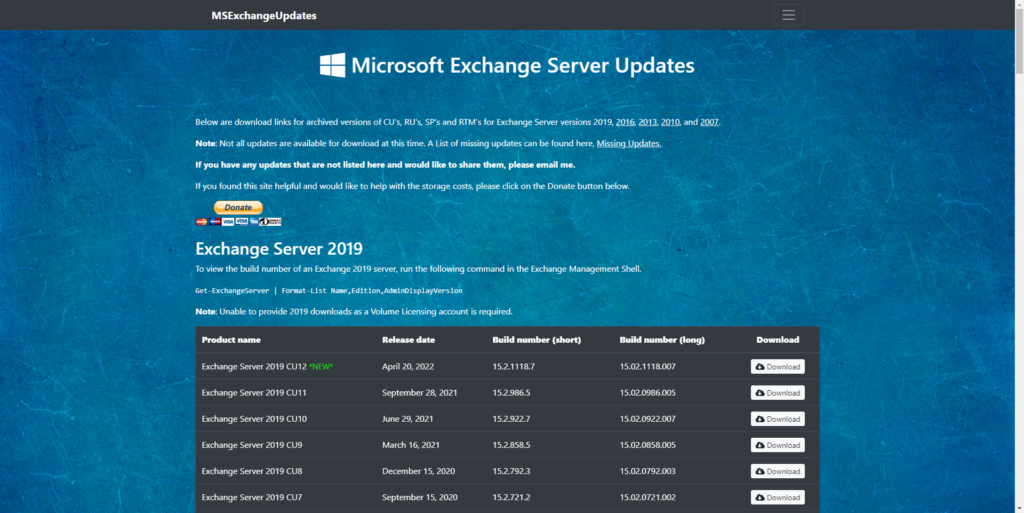Click the Exchange Server 2019 heading
Viewport: 1024px width, 513px height.
click(278, 249)
